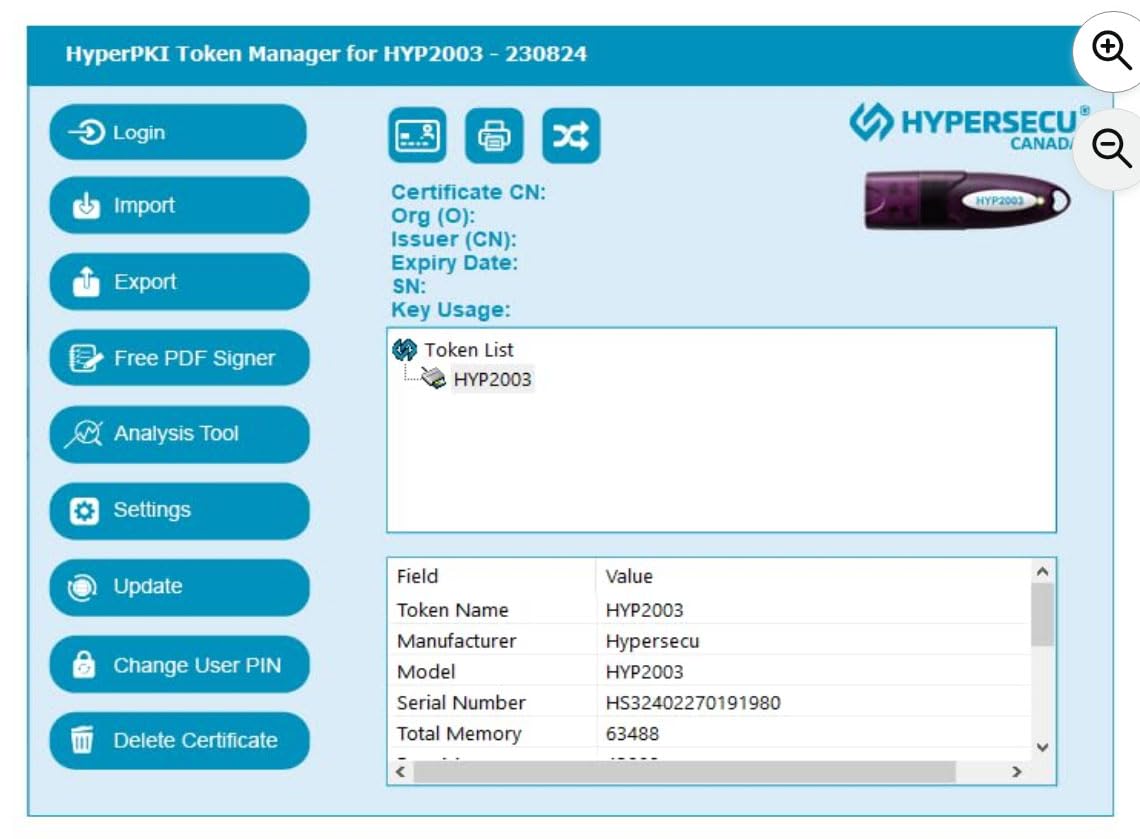Click the zoom in magnifier icon

coord(1110,50)
